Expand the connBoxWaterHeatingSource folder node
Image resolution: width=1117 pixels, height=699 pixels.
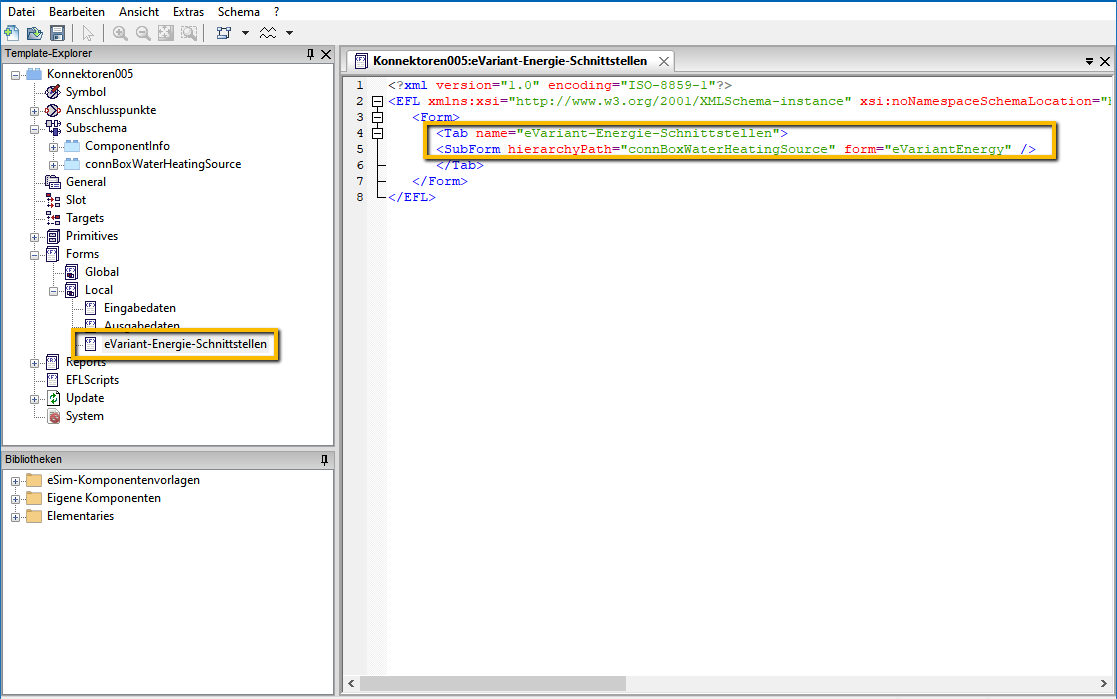coord(53,165)
